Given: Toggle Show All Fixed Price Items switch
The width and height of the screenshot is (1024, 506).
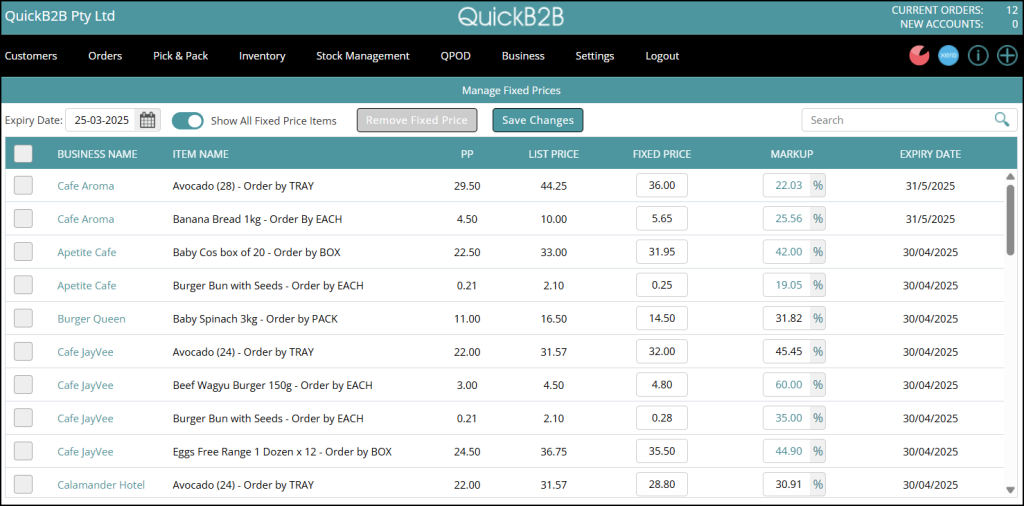Looking at the screenshot, I should 187,121.
